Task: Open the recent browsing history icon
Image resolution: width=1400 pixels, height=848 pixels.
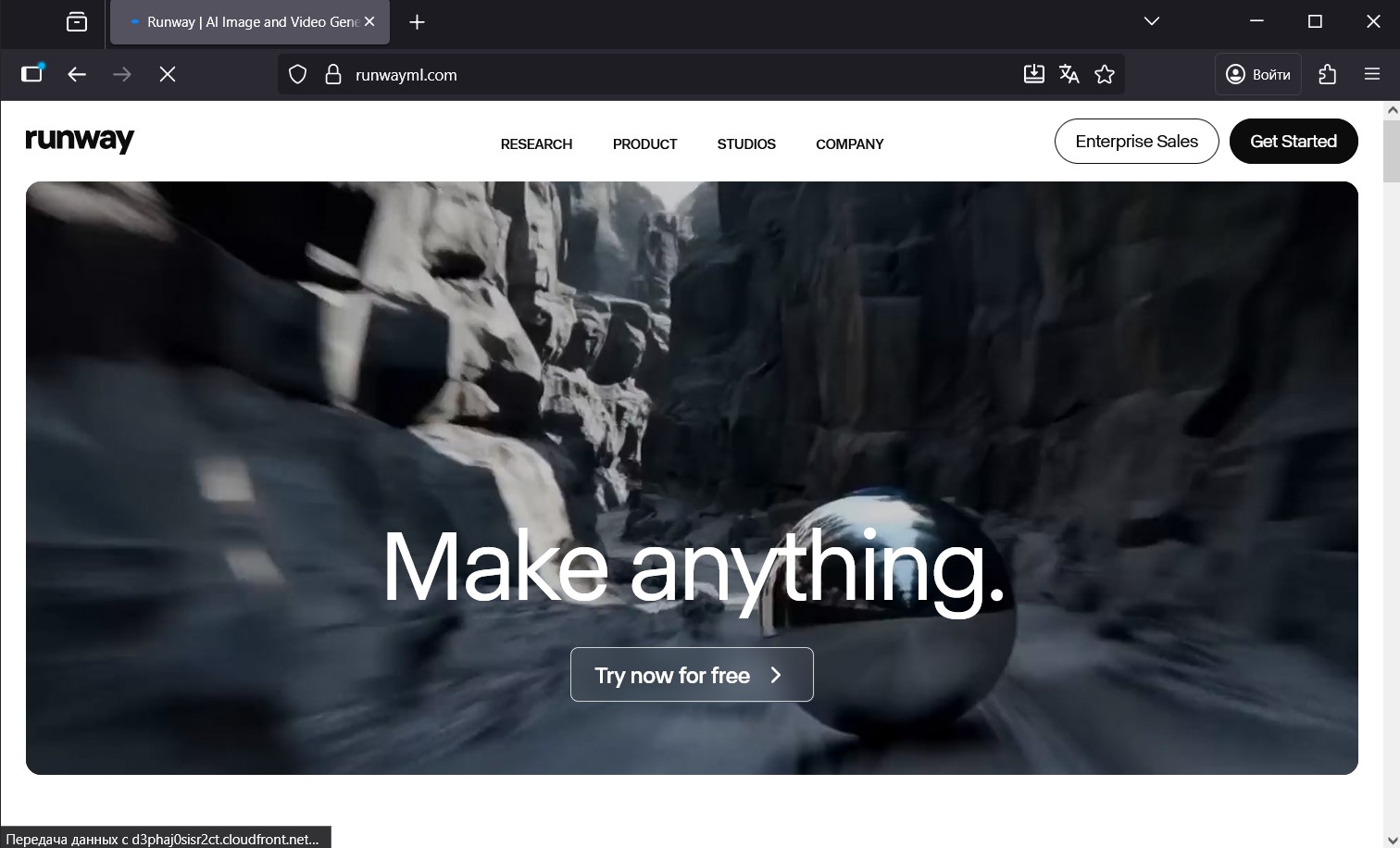Action: pyautogui.click(x=77, y=22)
